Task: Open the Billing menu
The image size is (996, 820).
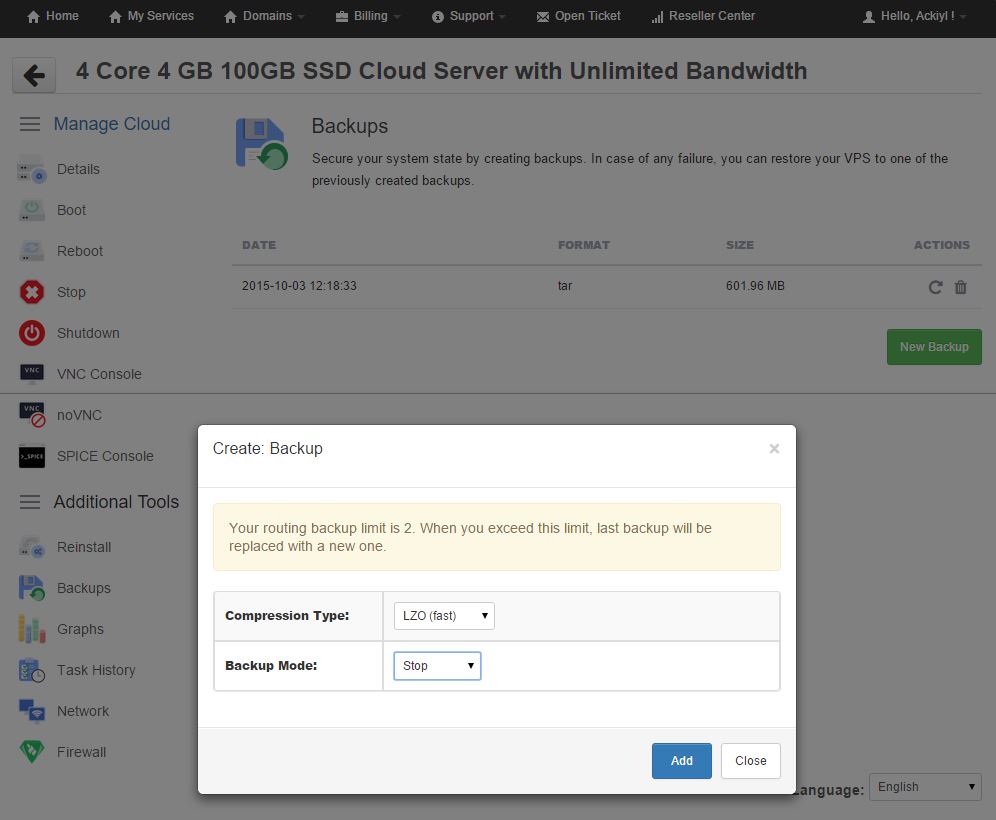Action: 367,16
